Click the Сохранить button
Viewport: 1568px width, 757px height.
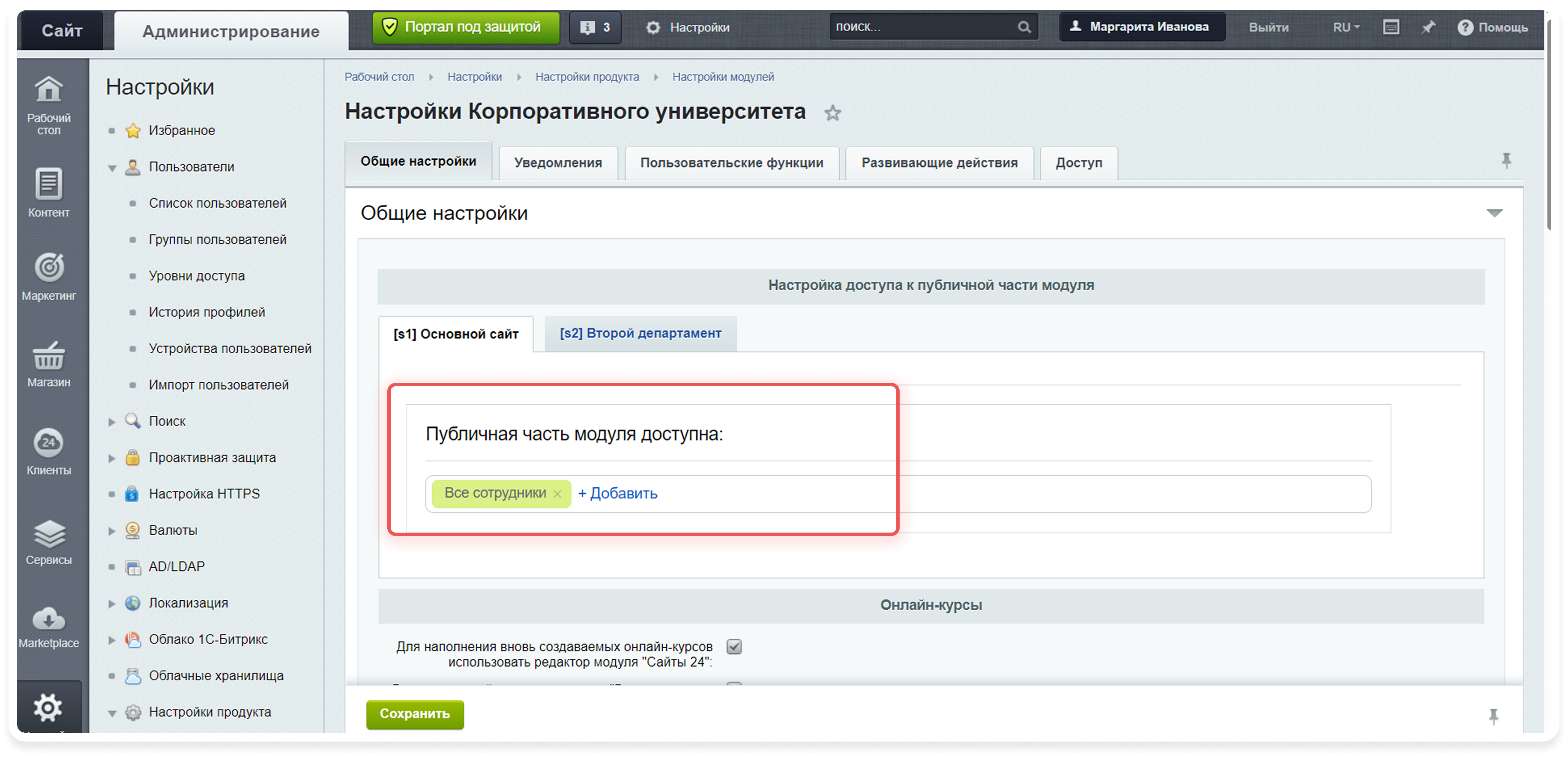[x=415, y=715]
